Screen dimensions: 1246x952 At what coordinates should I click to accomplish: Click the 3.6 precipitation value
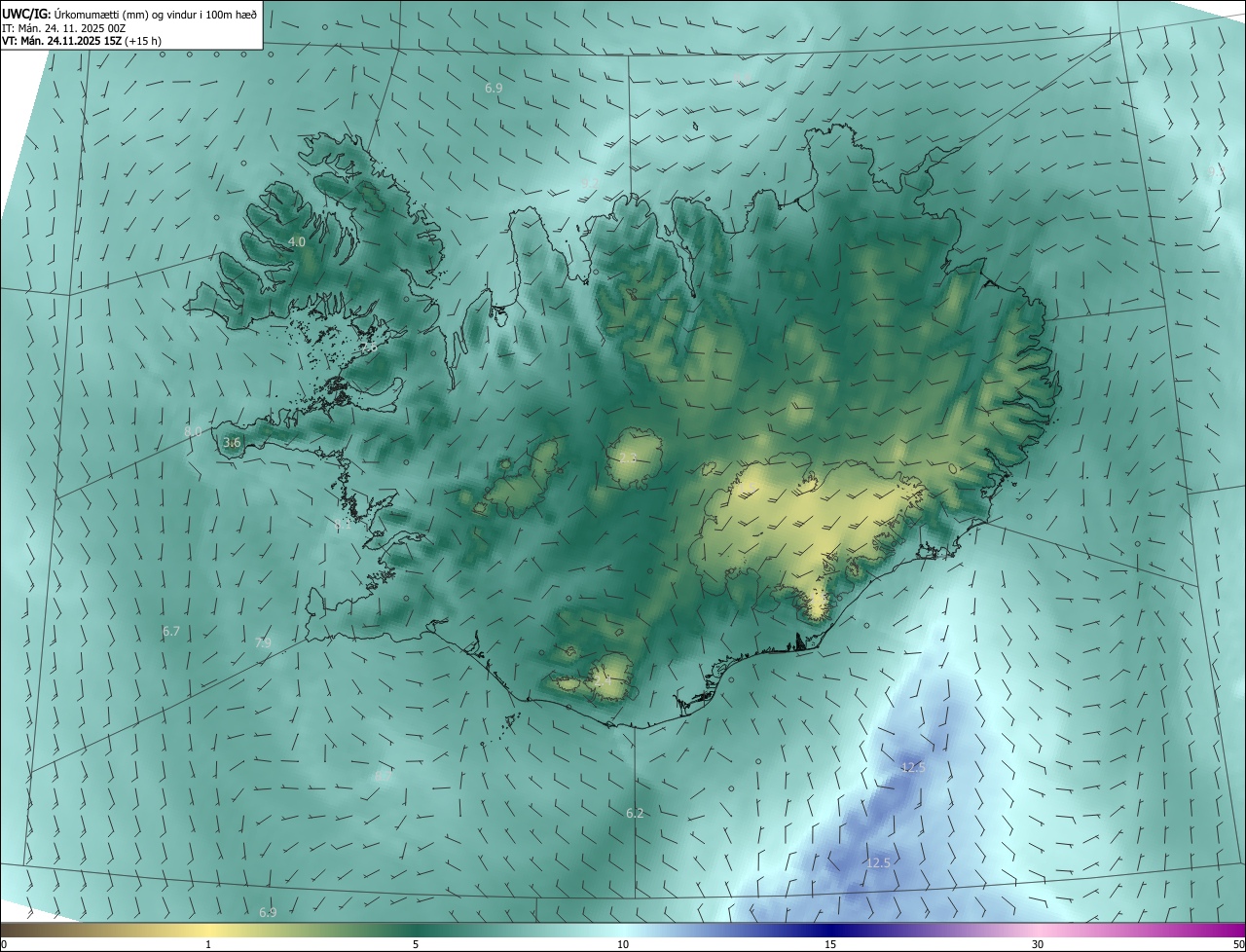point(232,442)
